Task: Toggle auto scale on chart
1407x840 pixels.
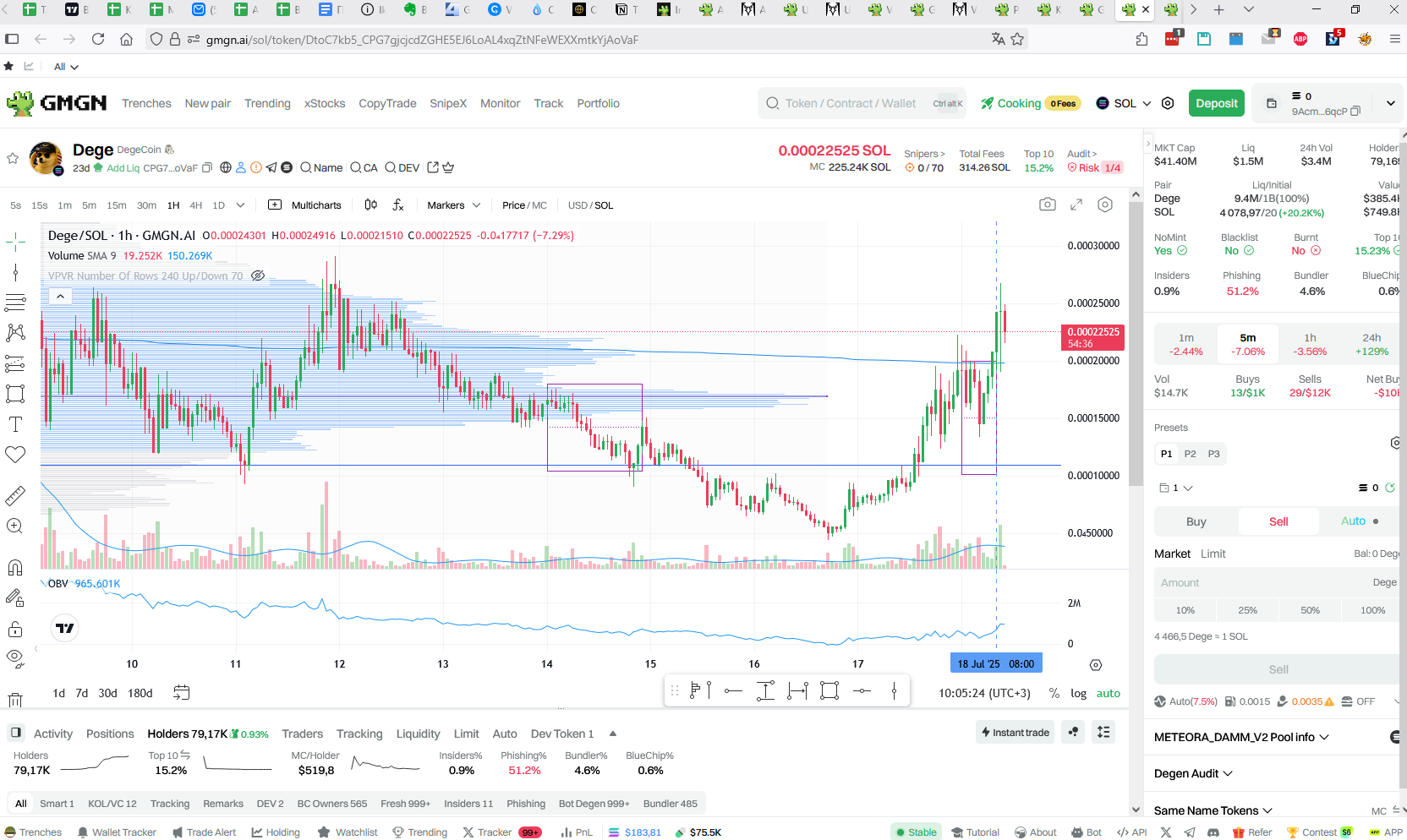Action: coord(1108,693)
